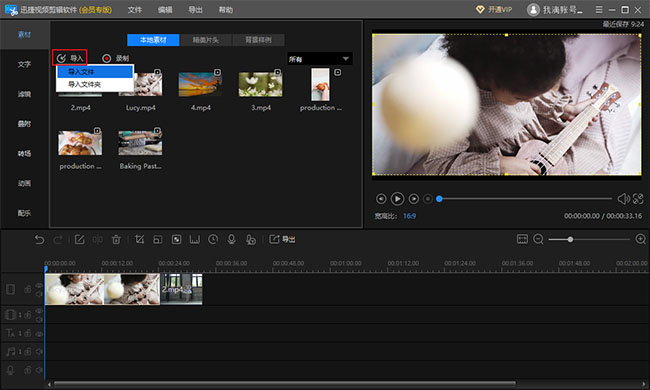Enter fullscreen preview mode
Image resolution: width=650 pixels, height=390 pixels.
tap(638, 199)
